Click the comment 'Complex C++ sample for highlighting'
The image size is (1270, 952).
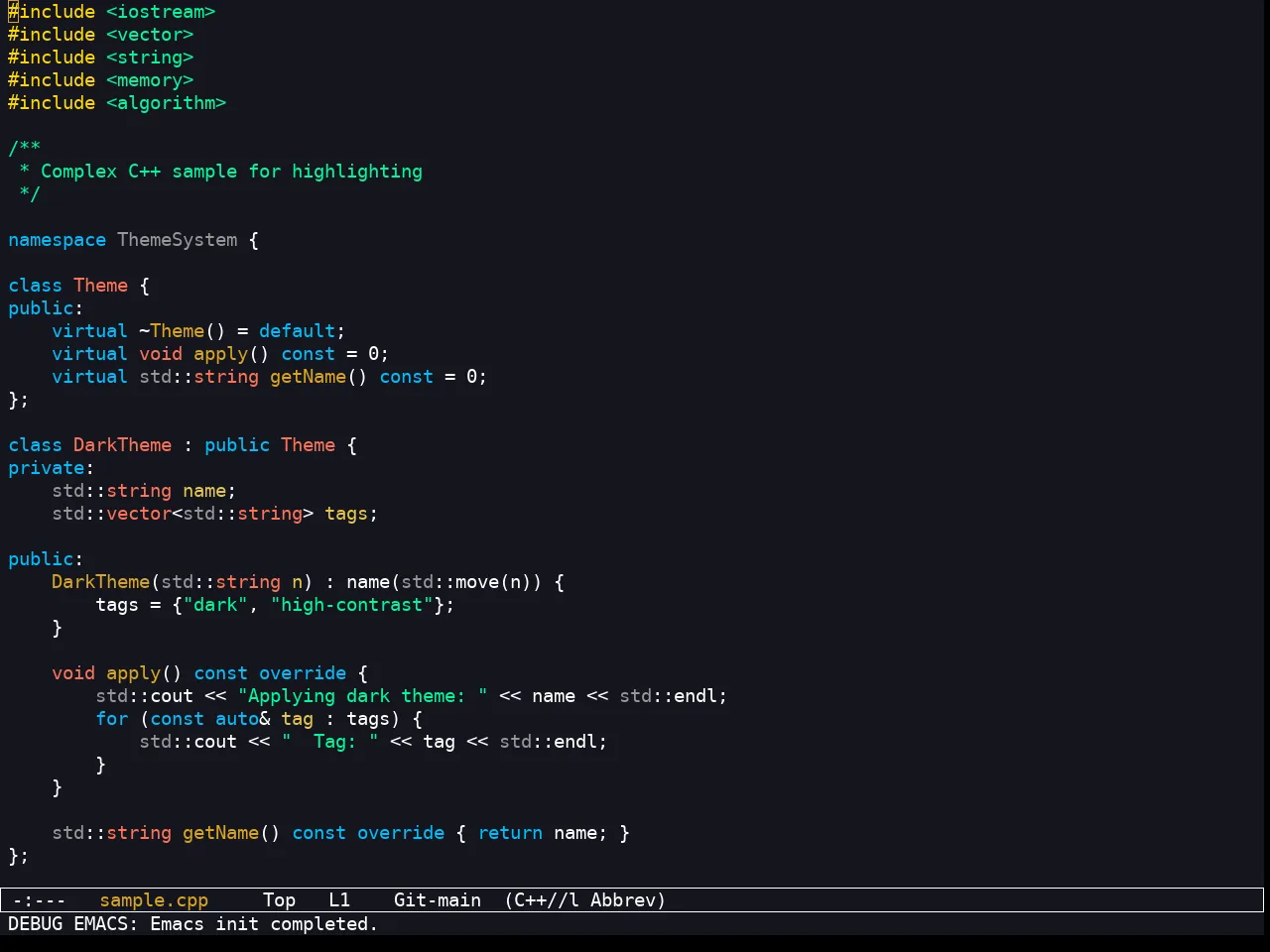coord(231,172)
